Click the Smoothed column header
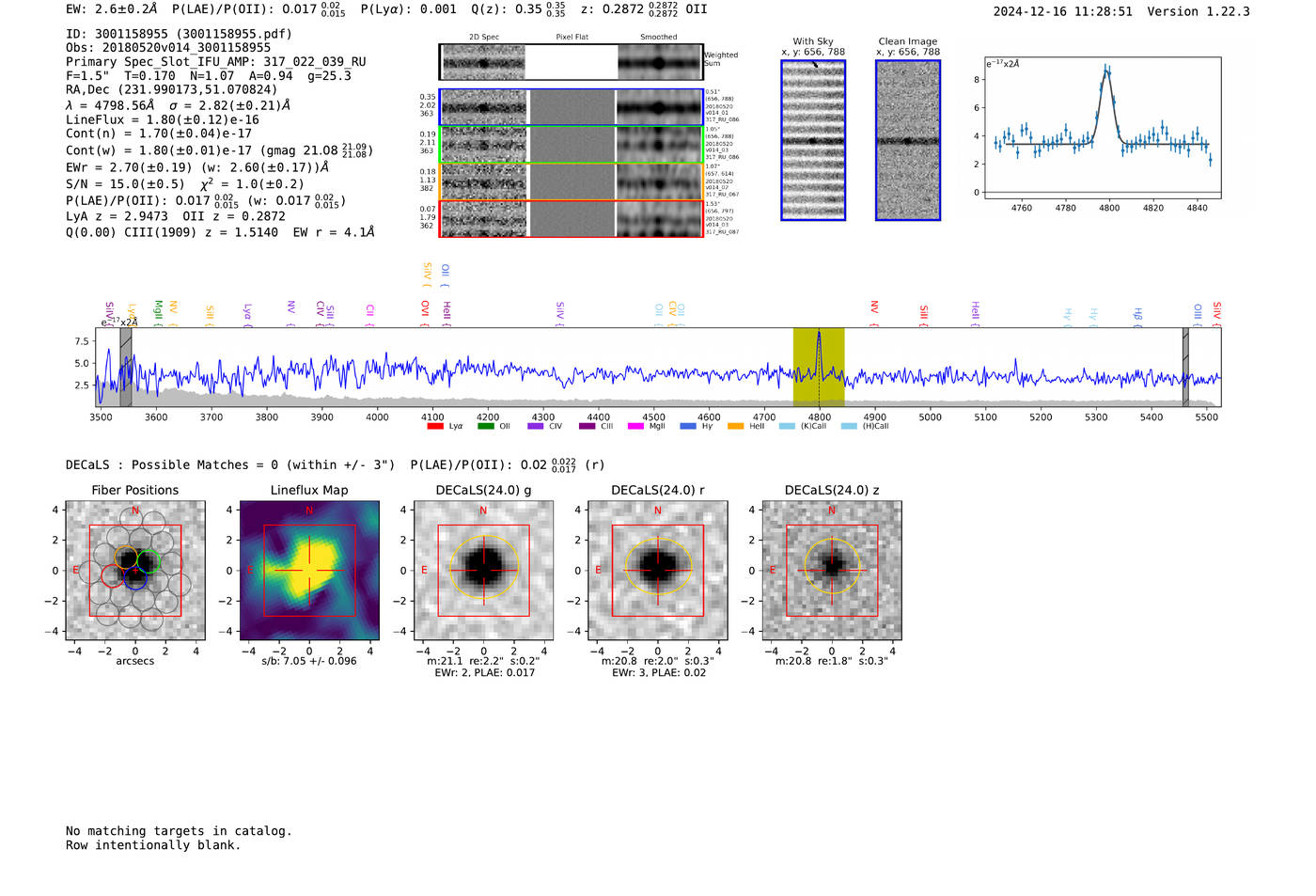Screen dimensions: 1316x896 [659, 38]
